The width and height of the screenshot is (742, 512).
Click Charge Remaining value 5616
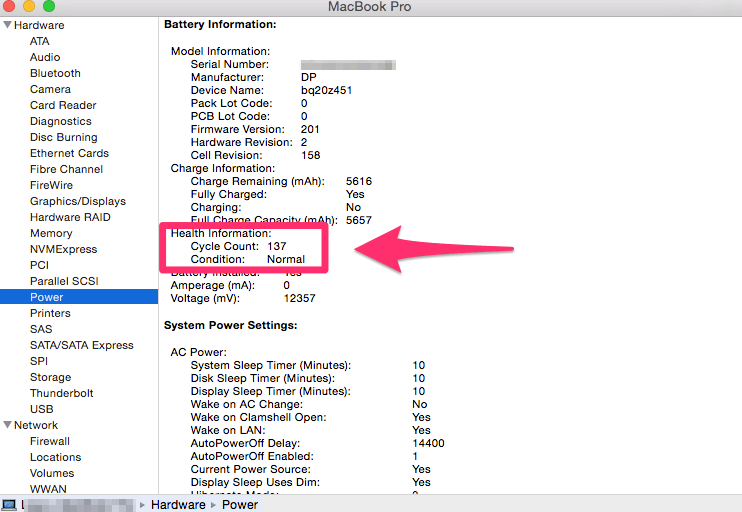[x=359, y=181]
